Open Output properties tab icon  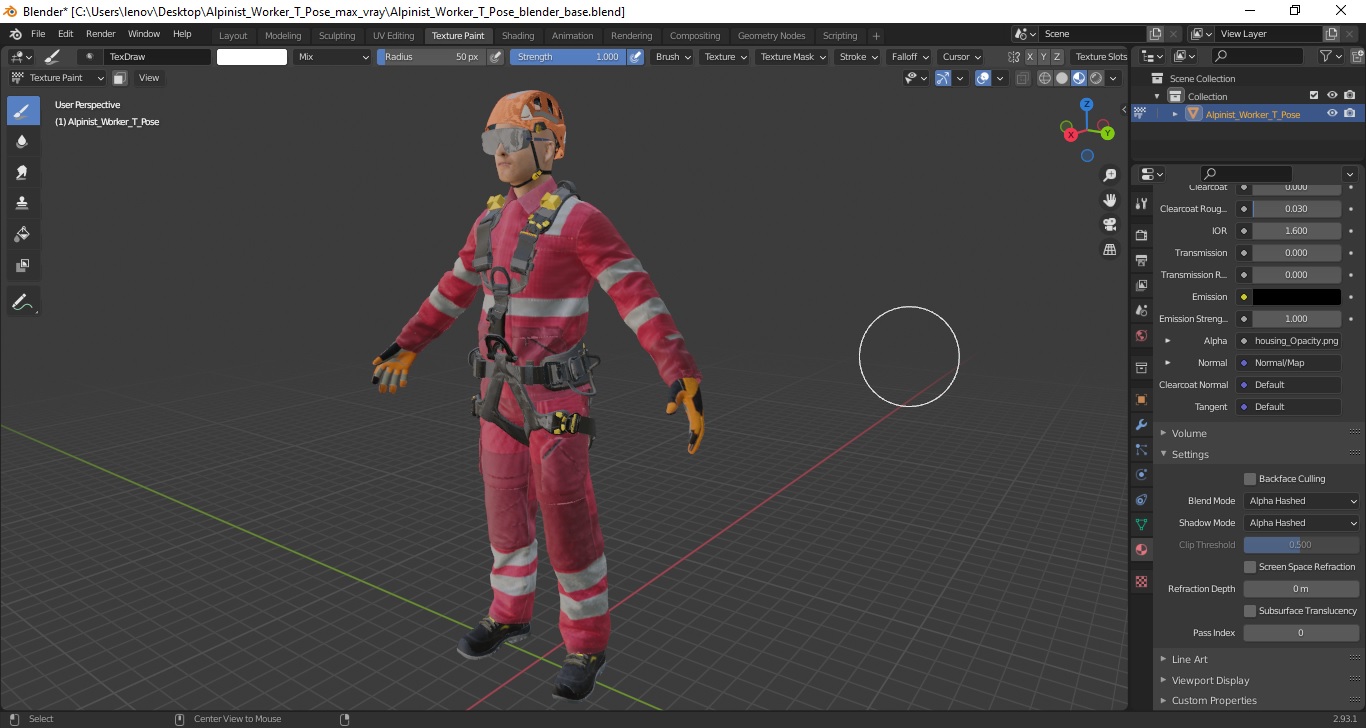click(1141, 260)
